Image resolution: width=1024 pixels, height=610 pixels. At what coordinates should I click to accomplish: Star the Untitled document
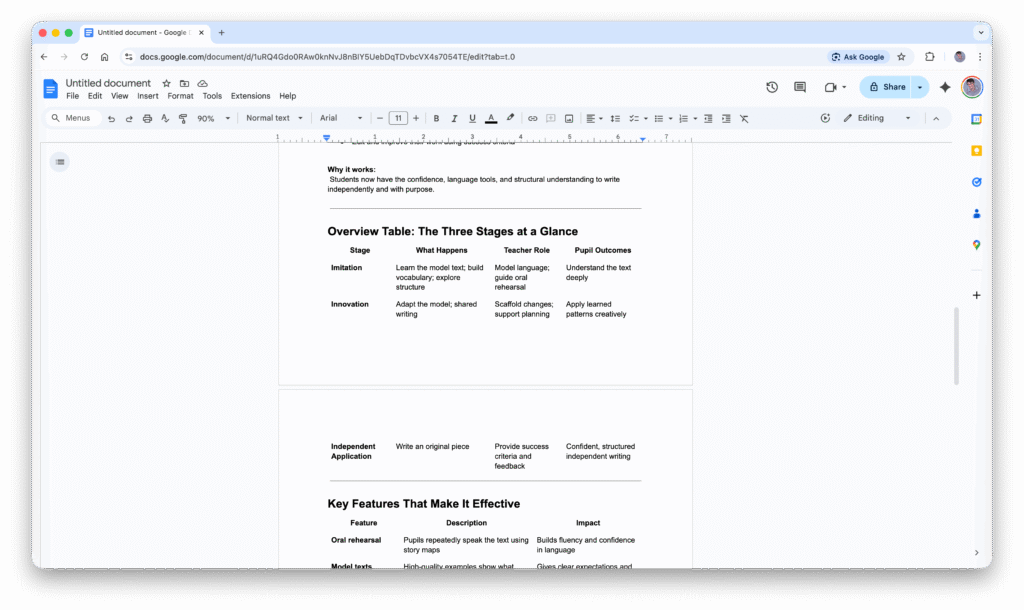tap(167, 83)
